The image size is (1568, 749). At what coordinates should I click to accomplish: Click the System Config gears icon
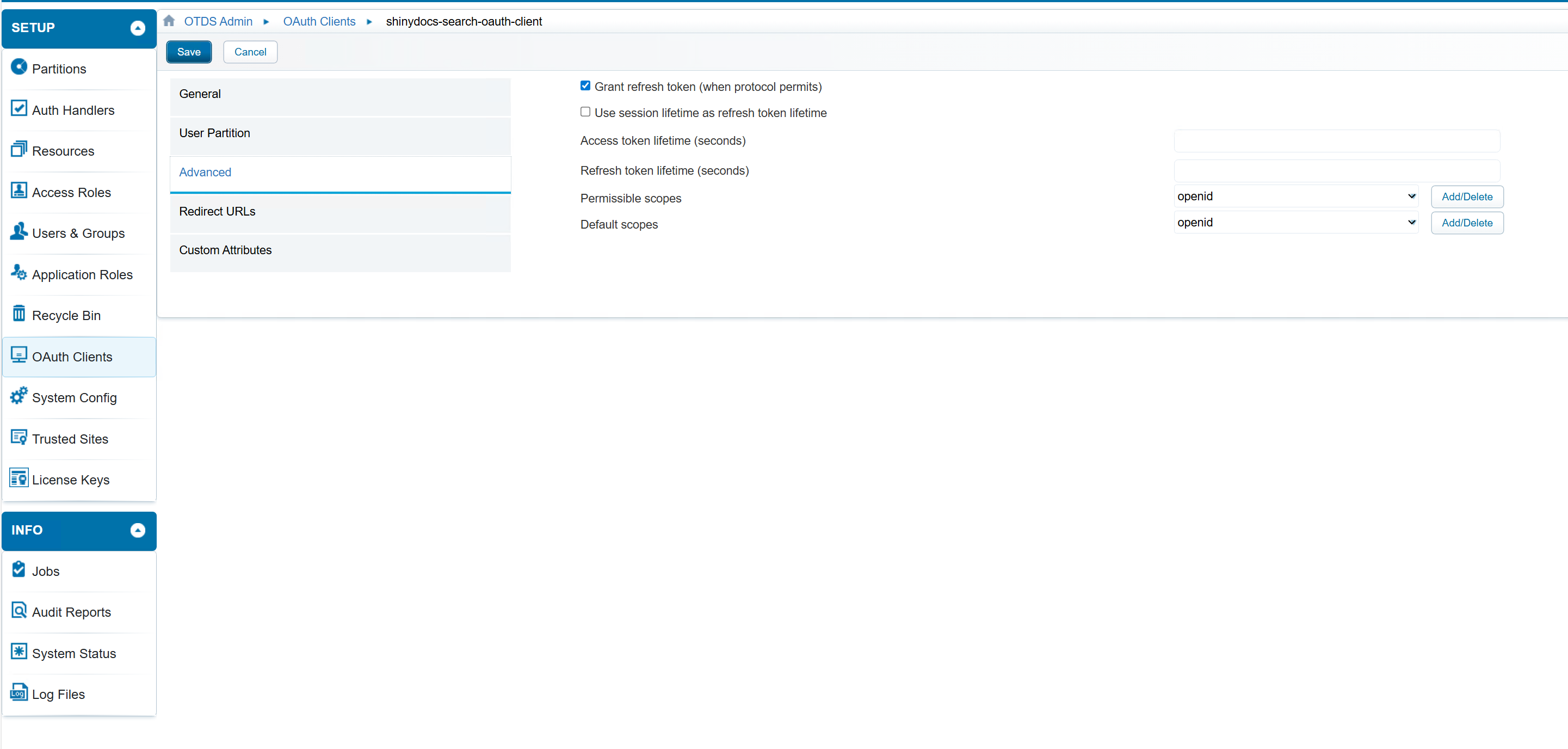pyautogui.click(x=19, y=396)
